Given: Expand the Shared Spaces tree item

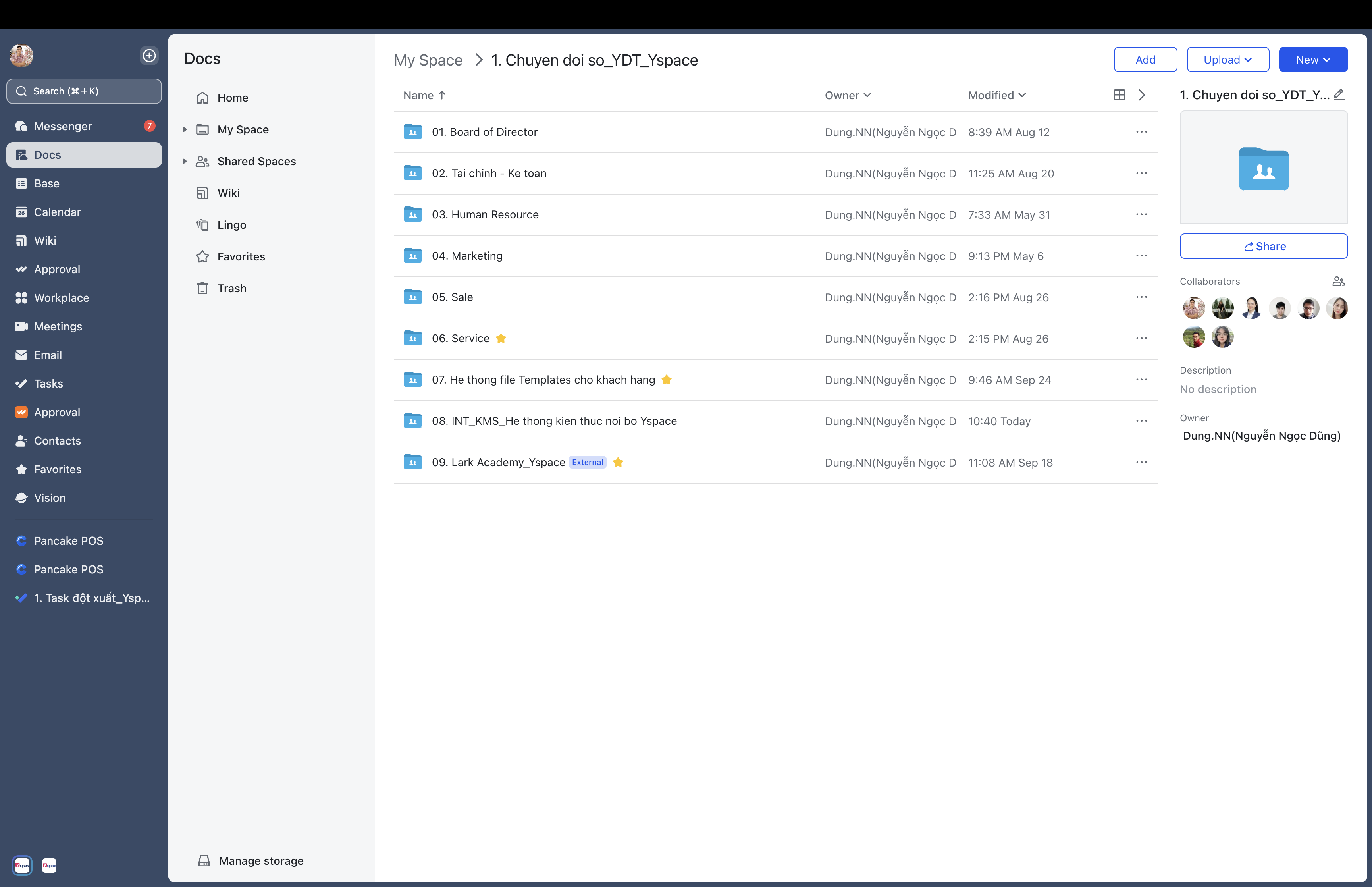Looking at the screenshot, I should point(183,160).
